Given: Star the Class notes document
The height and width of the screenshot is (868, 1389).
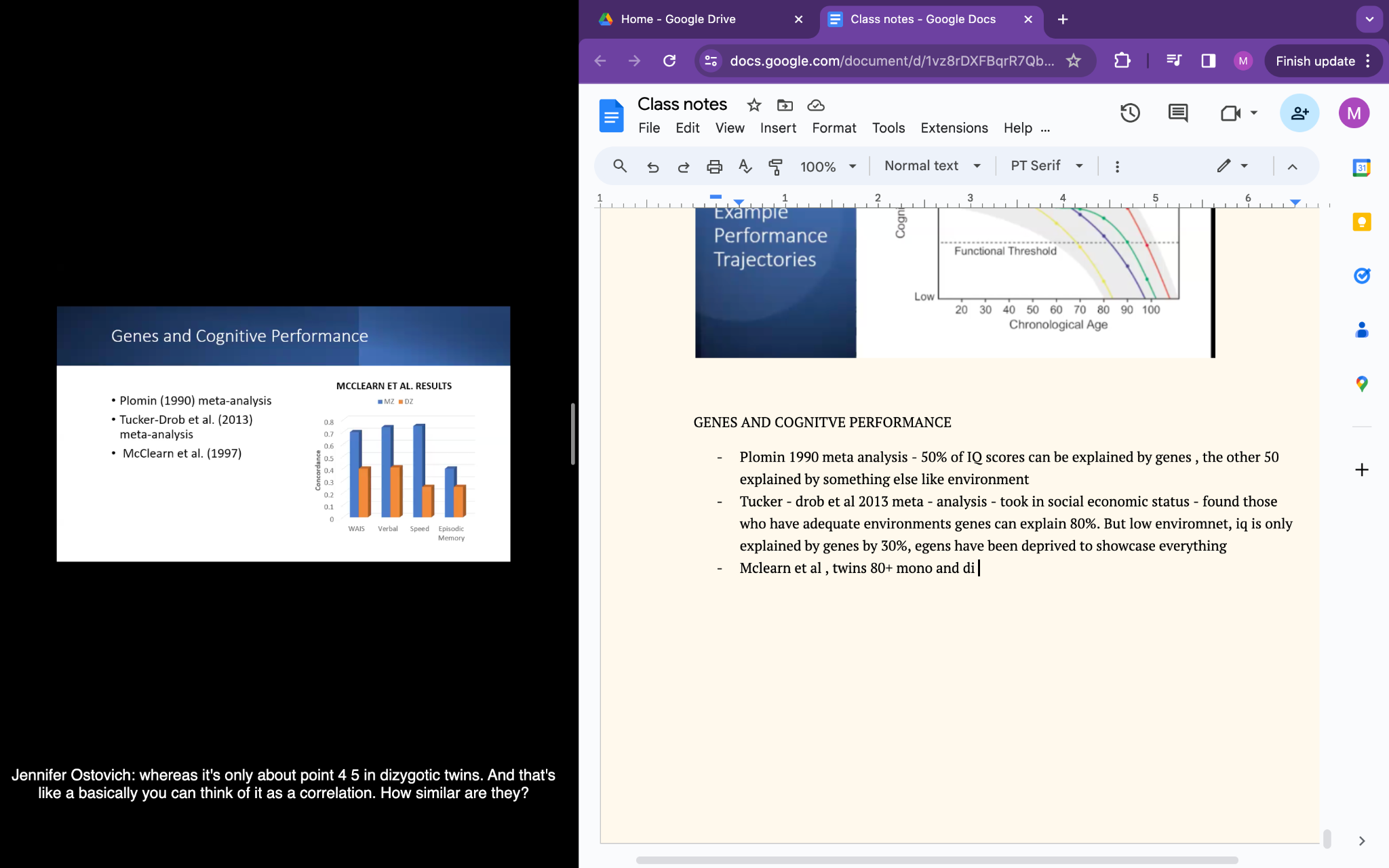Looking at the screenshot, I should (754, 105).
